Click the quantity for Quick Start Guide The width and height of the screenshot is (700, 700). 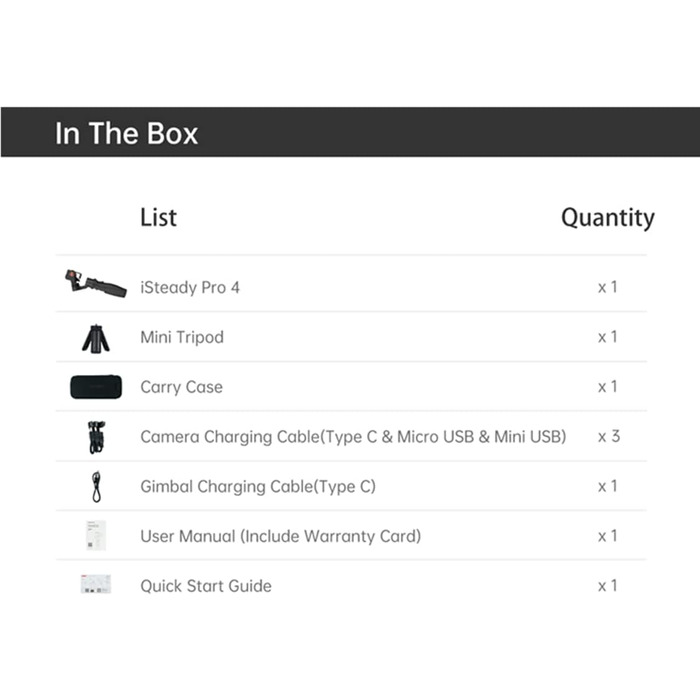click(608, 586)
